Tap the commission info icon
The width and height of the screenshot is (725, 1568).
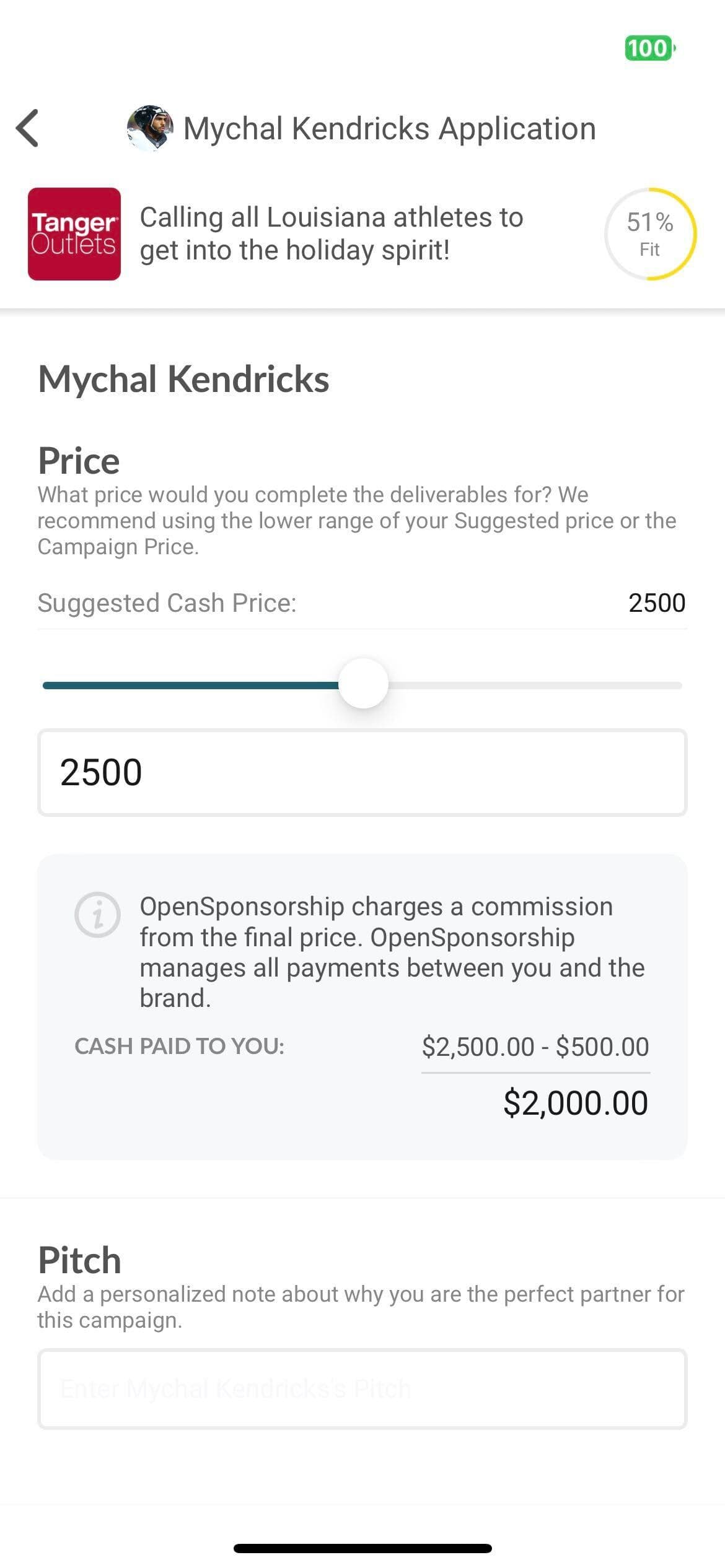click(97, 915)
